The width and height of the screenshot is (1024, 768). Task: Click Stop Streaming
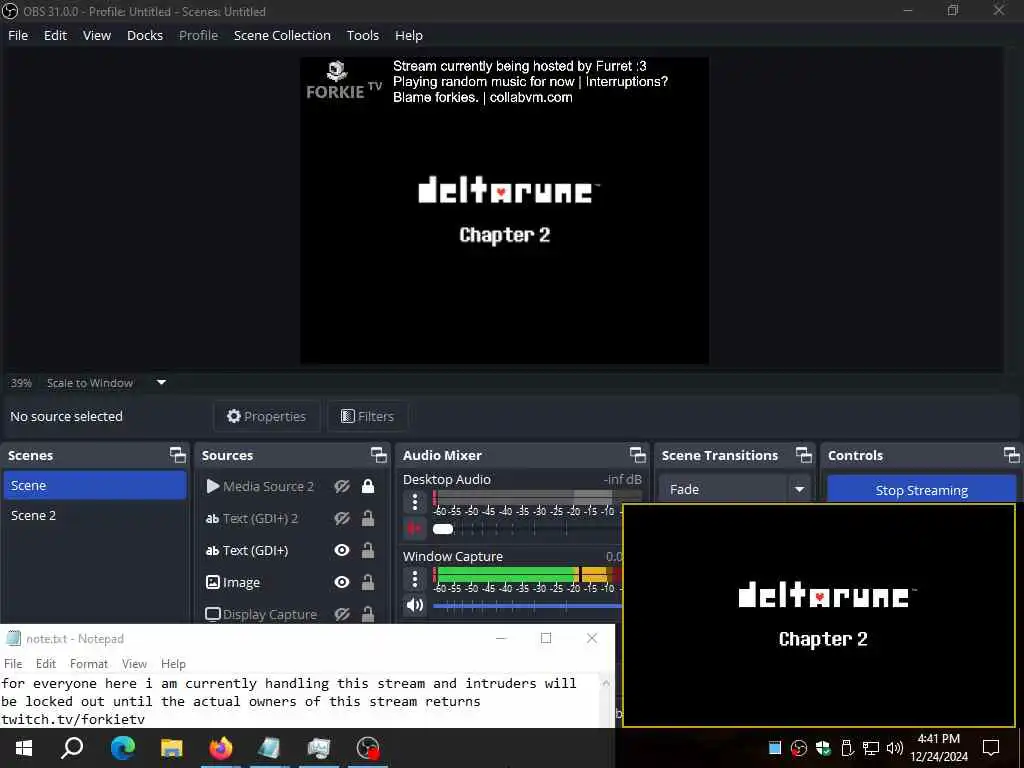pos(921,490)
